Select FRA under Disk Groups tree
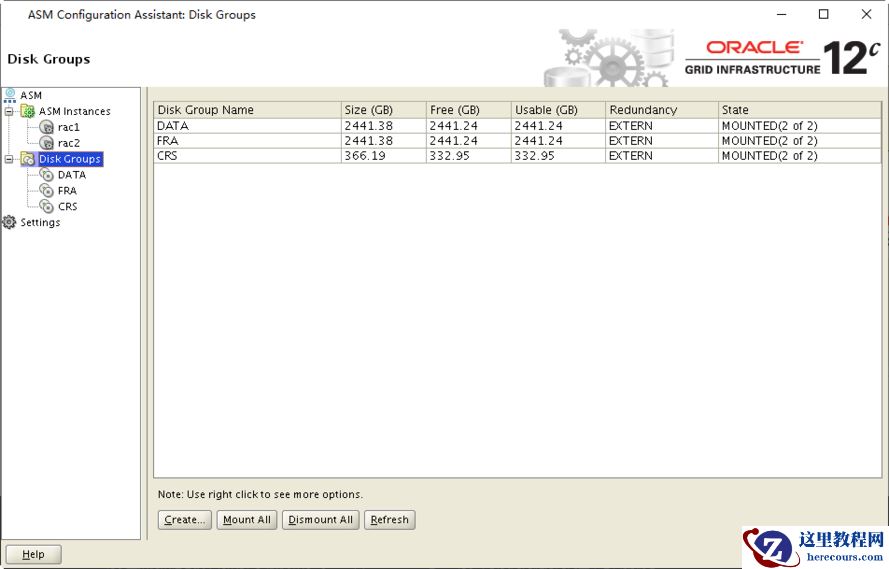Viewport: 889px width, 569px height. 67,190
